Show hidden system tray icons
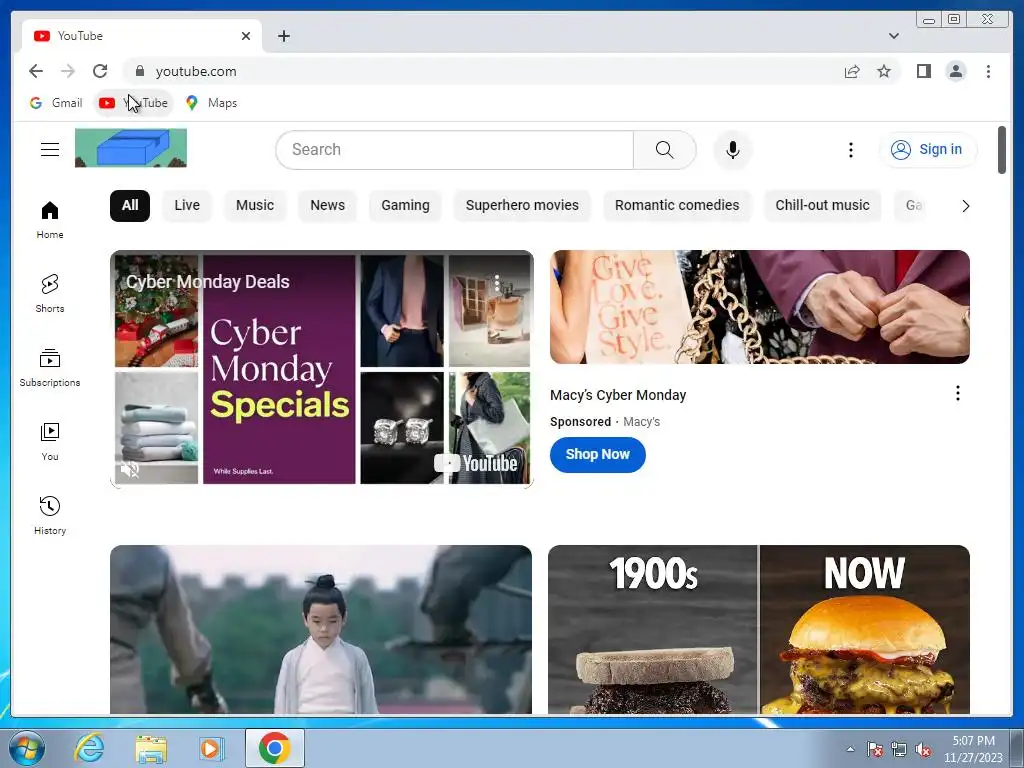This screenshot has width=1024, height=768. click(850, 749)
